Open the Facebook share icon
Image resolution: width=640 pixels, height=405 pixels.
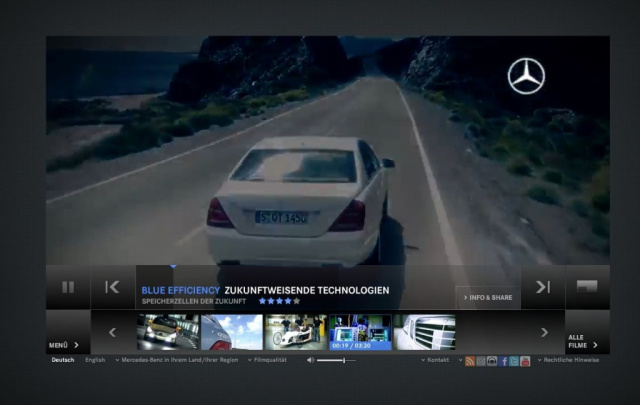503,360
